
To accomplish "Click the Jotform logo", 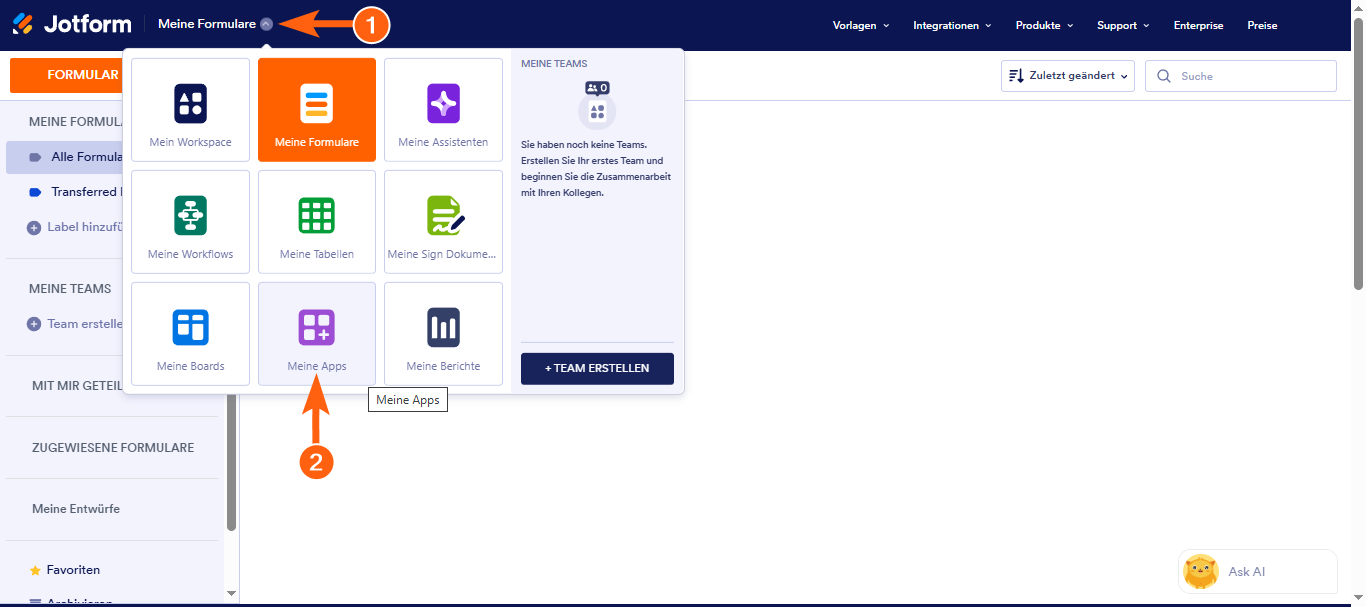I will (x=72, y=24).
